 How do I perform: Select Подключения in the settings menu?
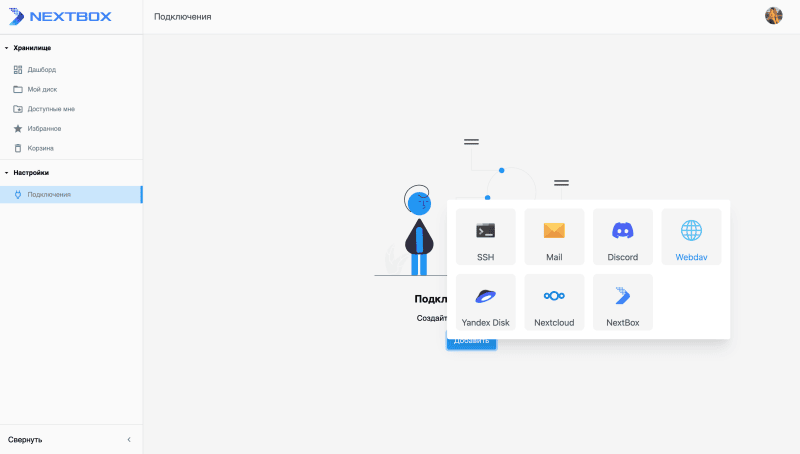[49, 194]
